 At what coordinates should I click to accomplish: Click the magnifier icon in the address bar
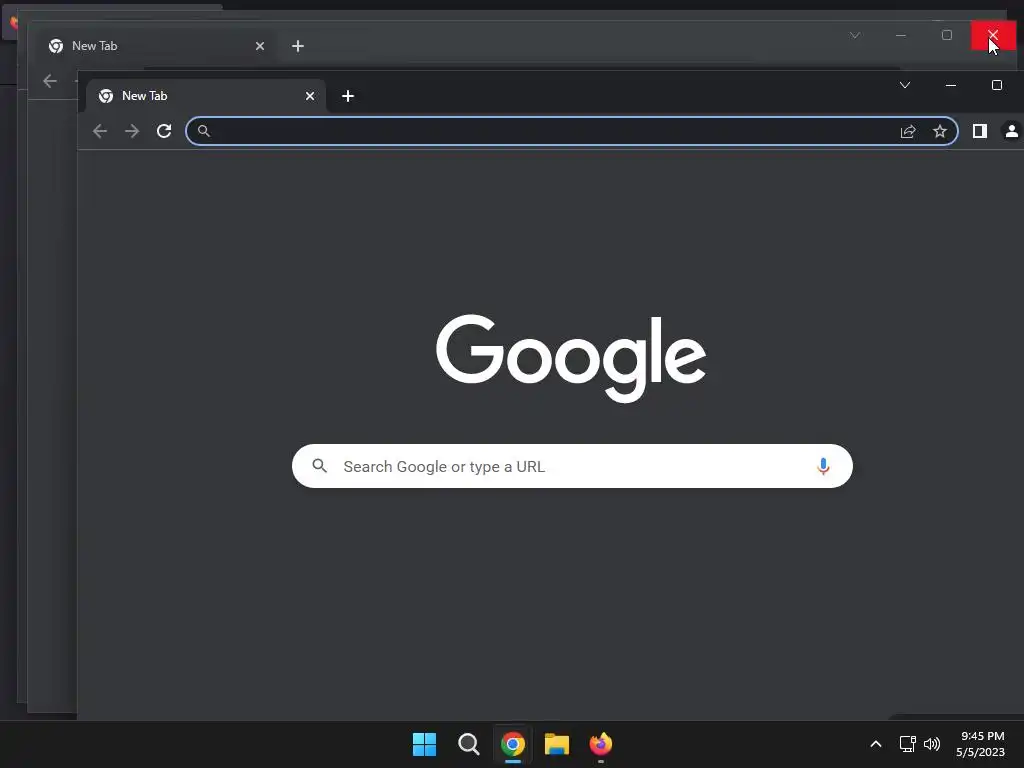[204, 131]
